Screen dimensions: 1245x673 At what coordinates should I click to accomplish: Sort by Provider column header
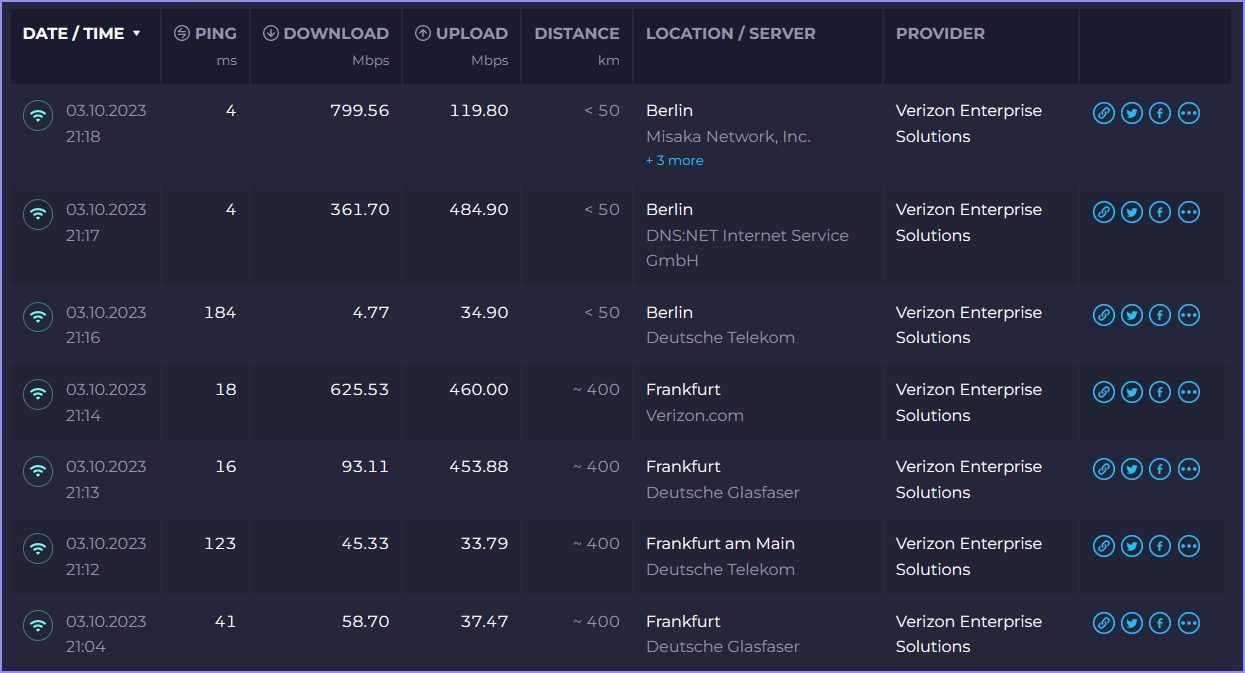(940, 33)
